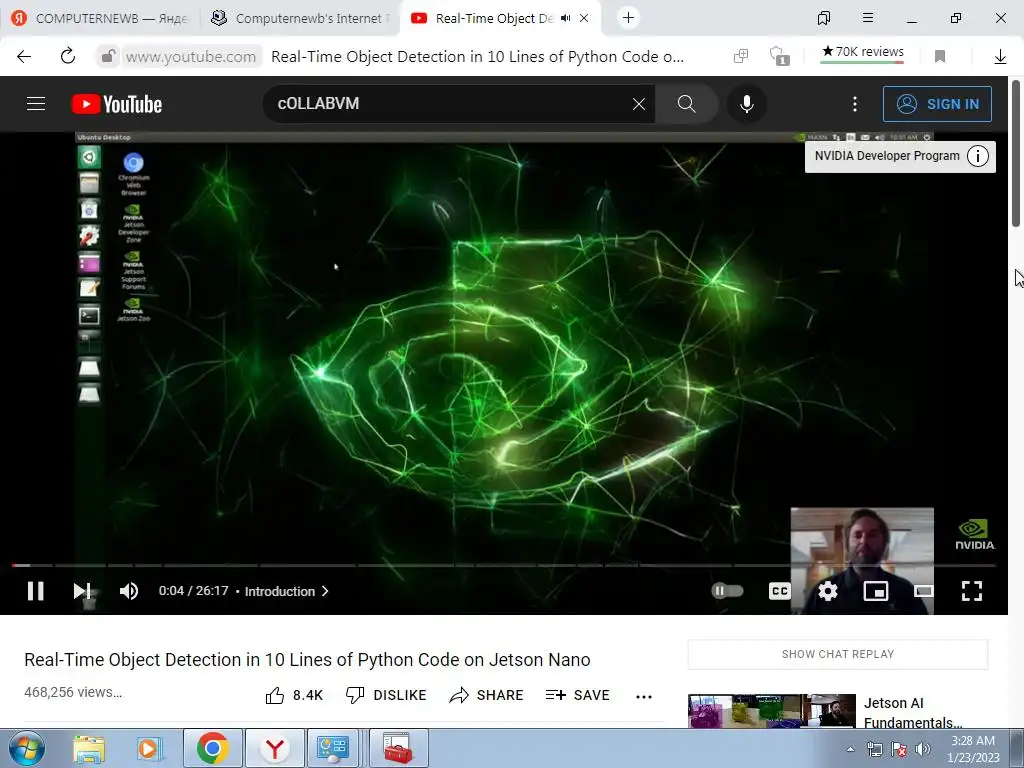Click the copy-tab icon in address bar

click(741, 56)
